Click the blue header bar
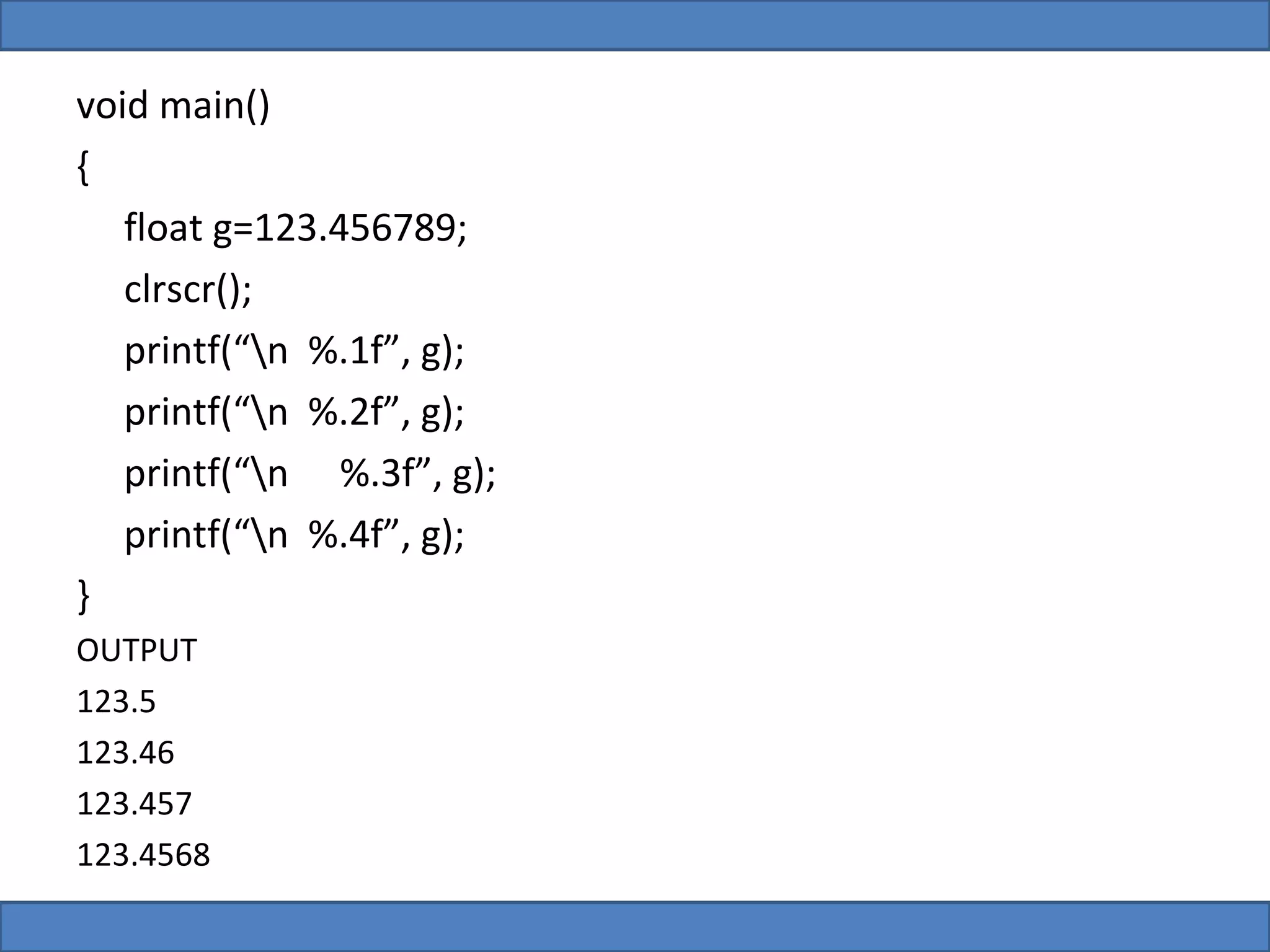 [635, 25]
